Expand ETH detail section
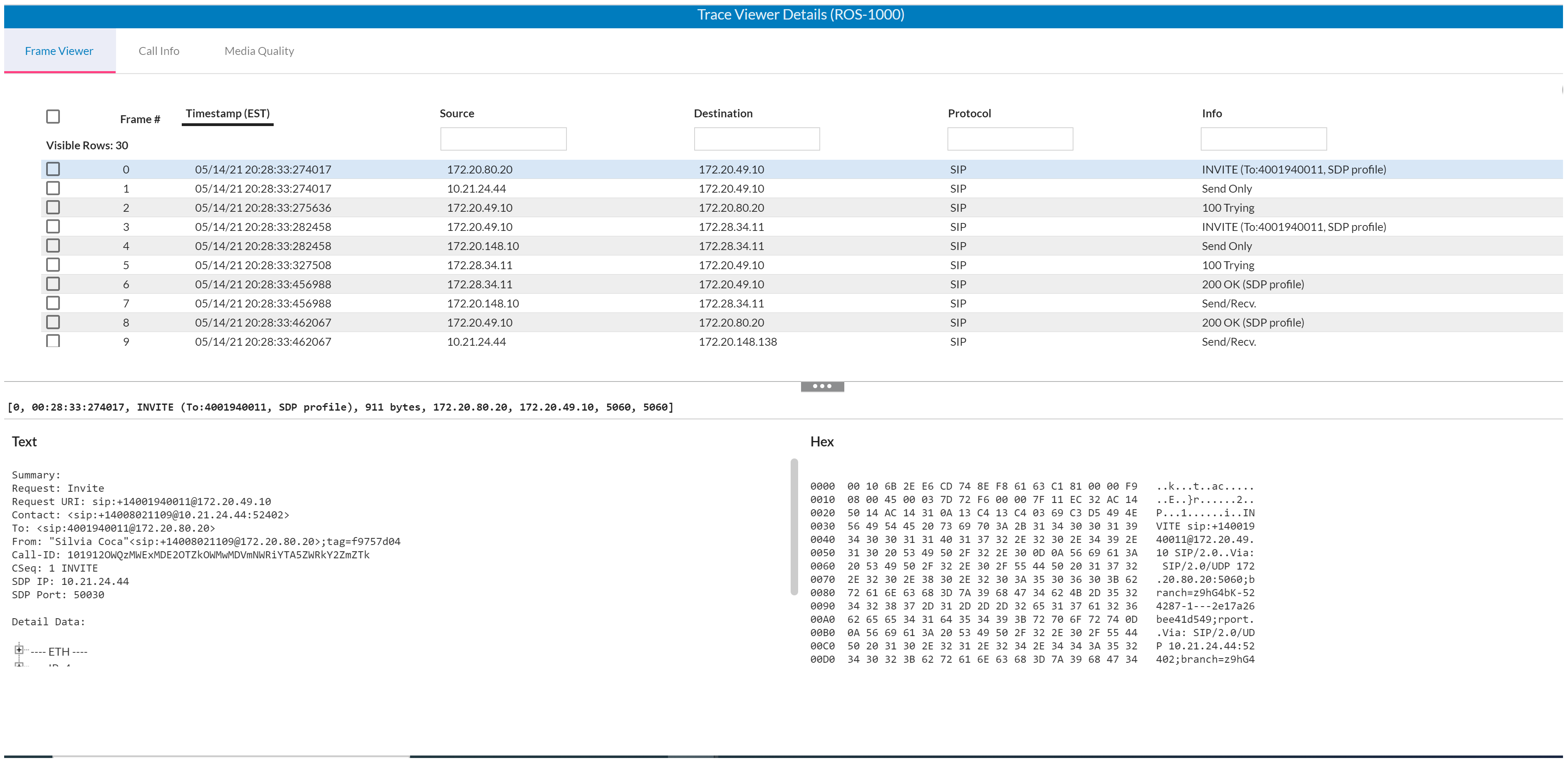 click(18, 649)
